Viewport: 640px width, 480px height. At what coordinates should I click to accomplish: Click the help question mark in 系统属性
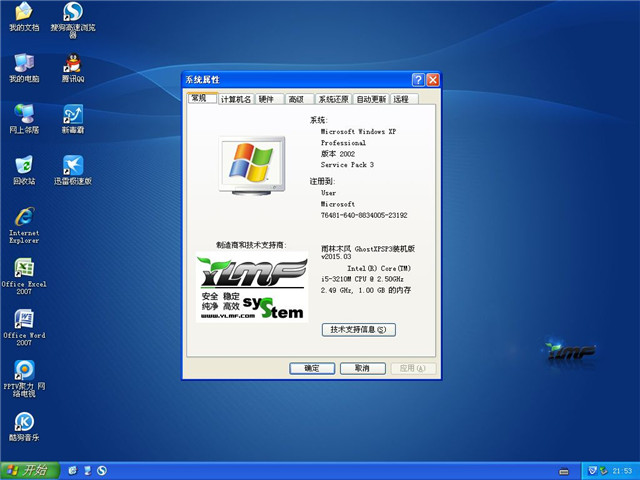pos(418,80)
